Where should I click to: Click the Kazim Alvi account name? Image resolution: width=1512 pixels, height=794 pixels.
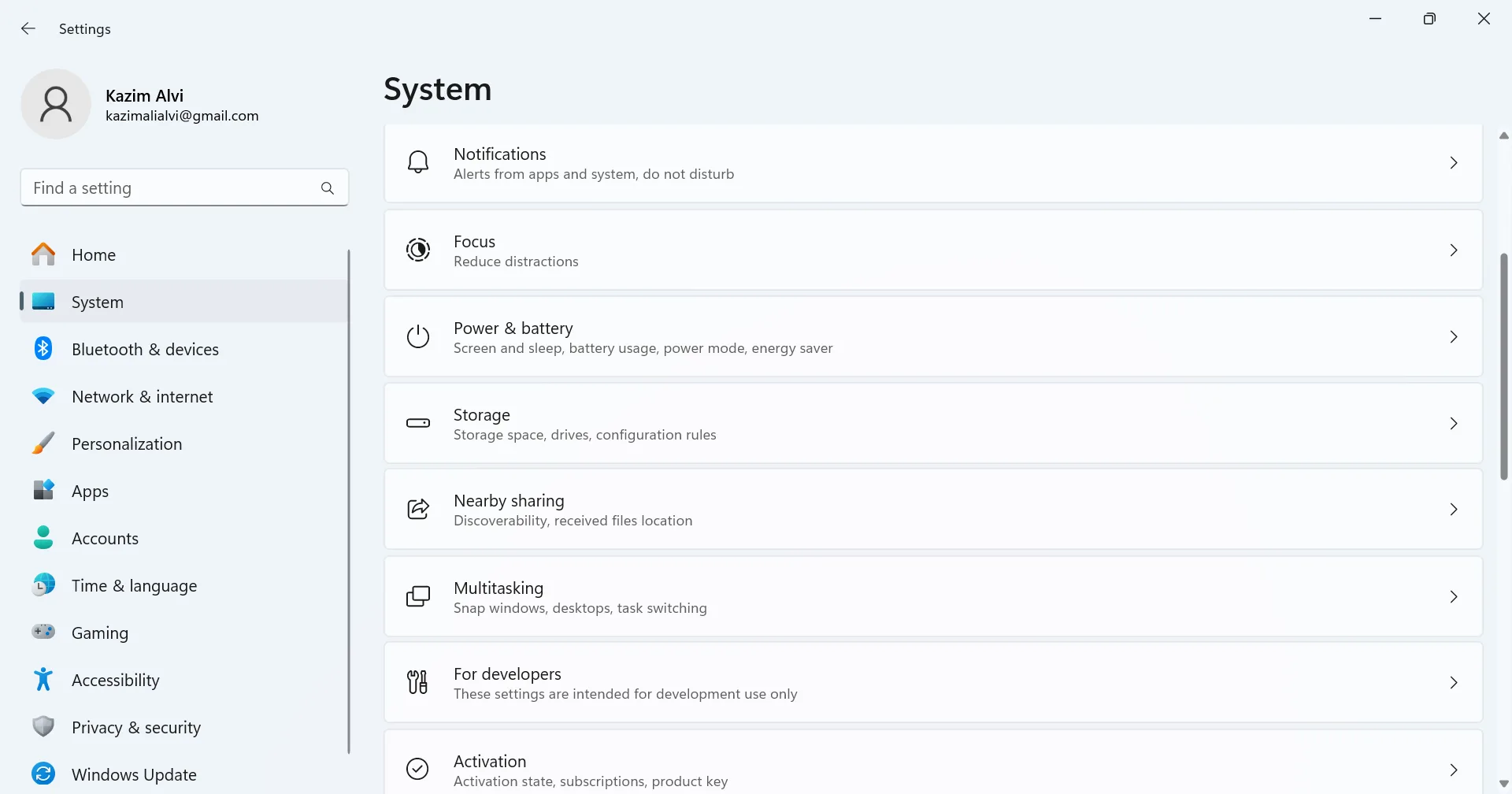pyautogui.click(x=145, y=95)
